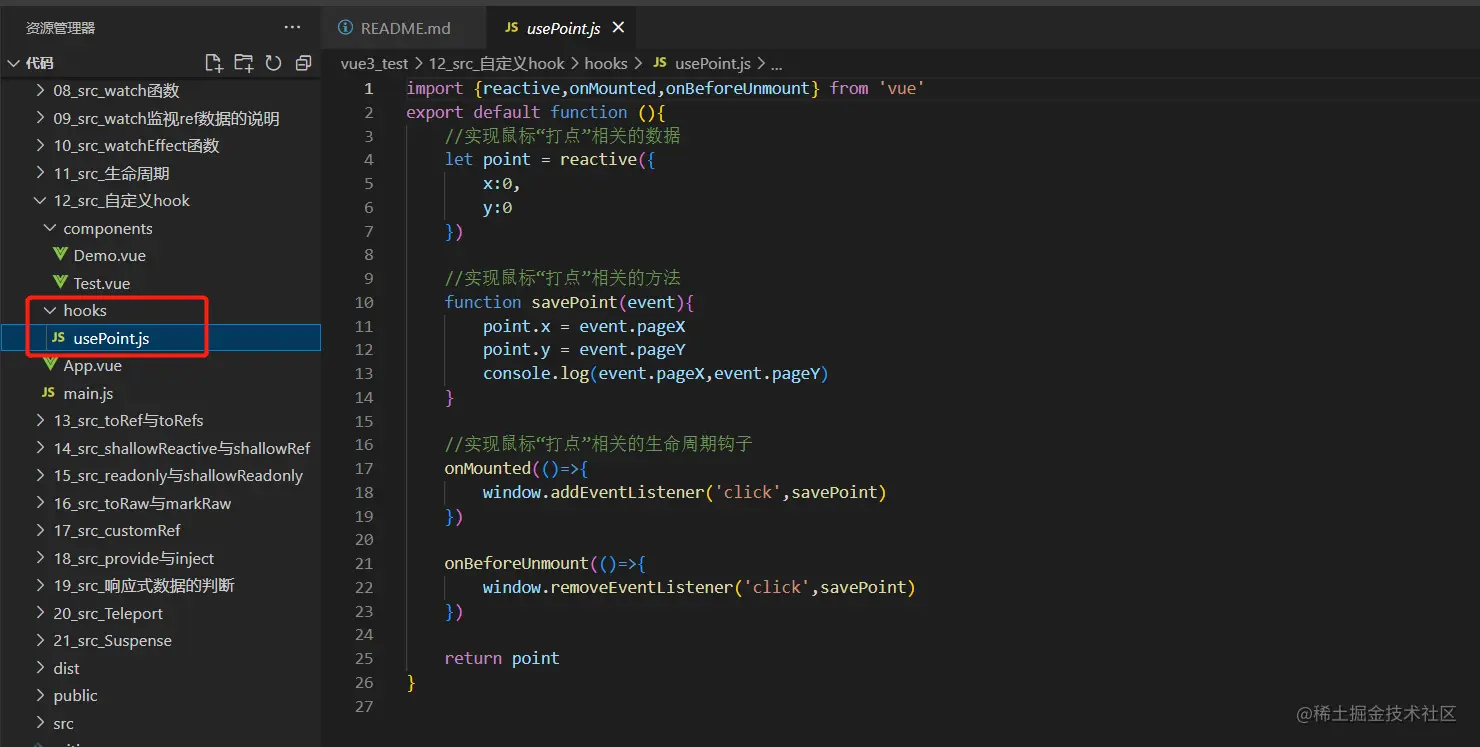Expand the 21_src_Suspense folder
Viewport: 1480px width, 747px height.
(x=40, y=640)
